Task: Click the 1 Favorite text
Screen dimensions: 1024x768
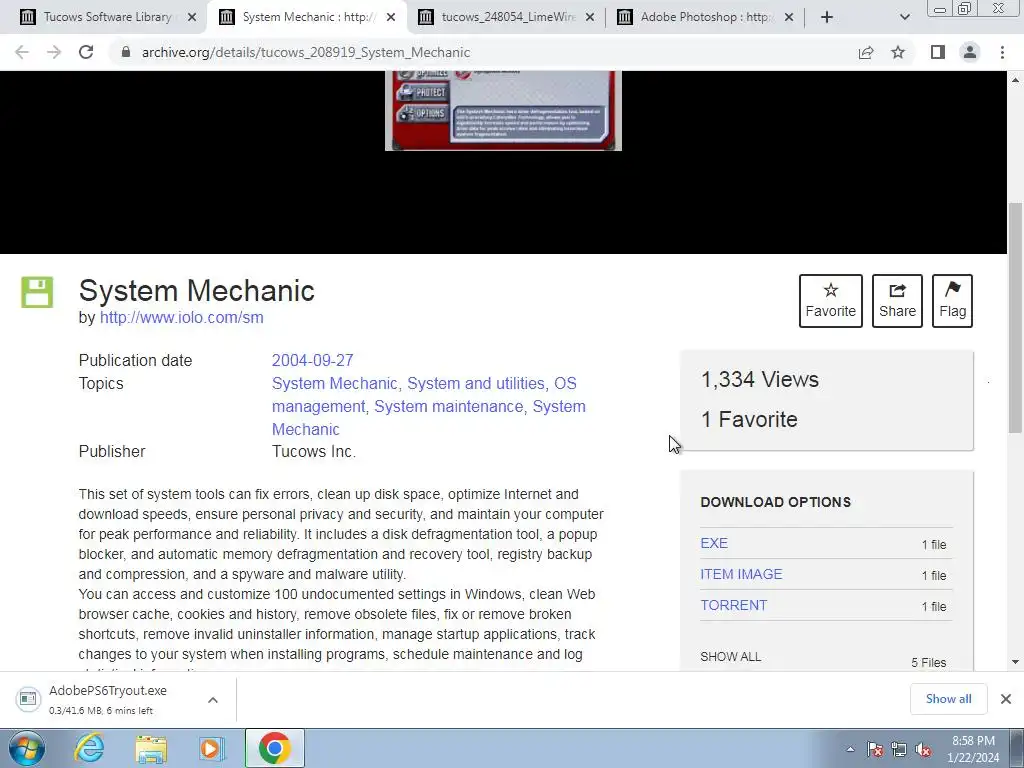Action: point(749,419)
